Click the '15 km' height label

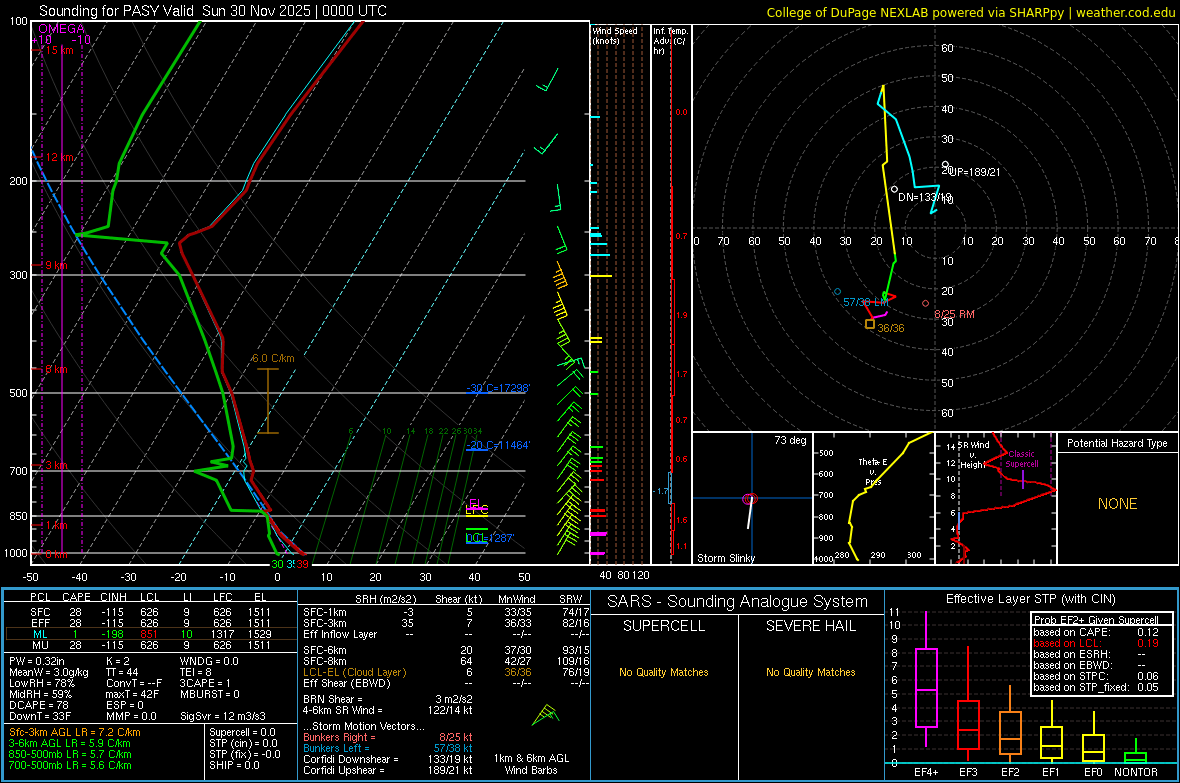(x=60, y=50)
